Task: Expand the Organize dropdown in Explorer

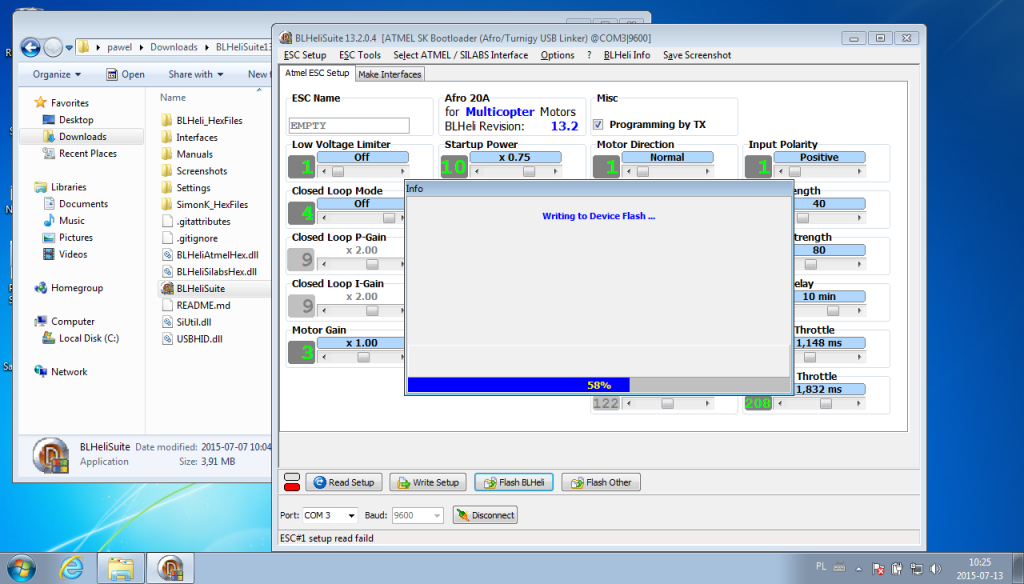Action: point(55,74)
